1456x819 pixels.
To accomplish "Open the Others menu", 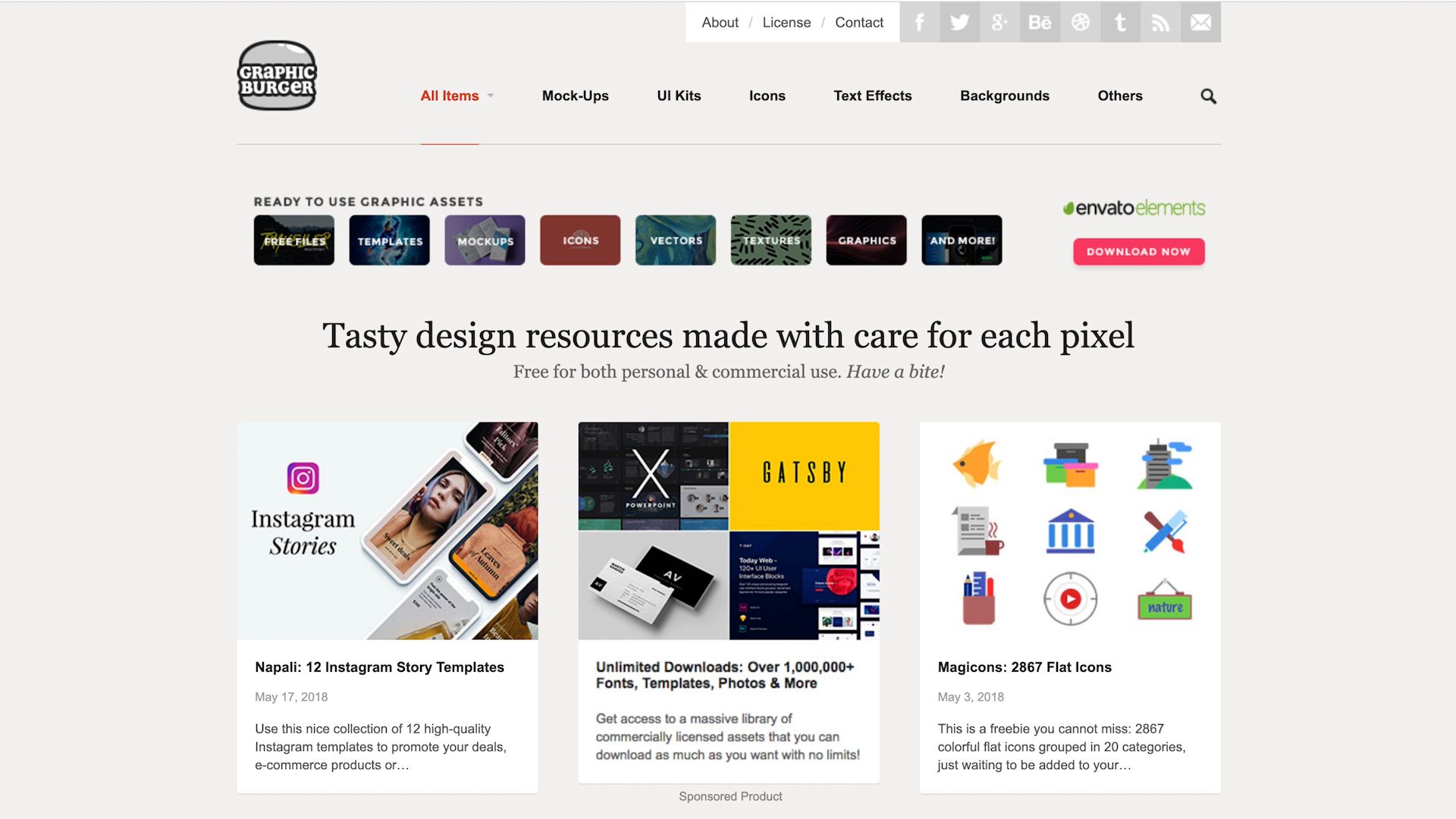I will click(1120, 96).
